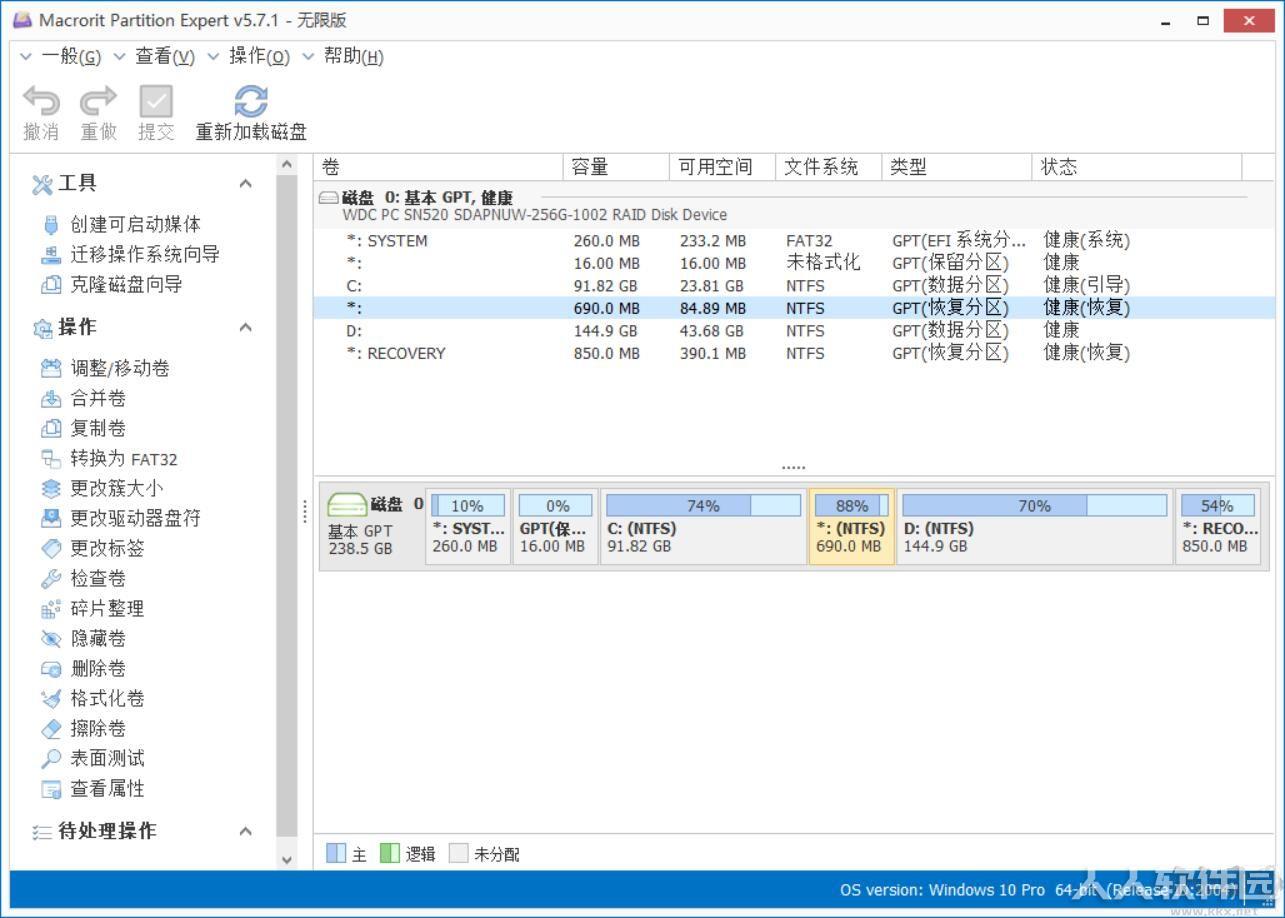This screenshot has width=1285, height=918.
Task: Select the 16.00 MB unformatted volume row
Action: pyautogui.click(x=794, y=263)
